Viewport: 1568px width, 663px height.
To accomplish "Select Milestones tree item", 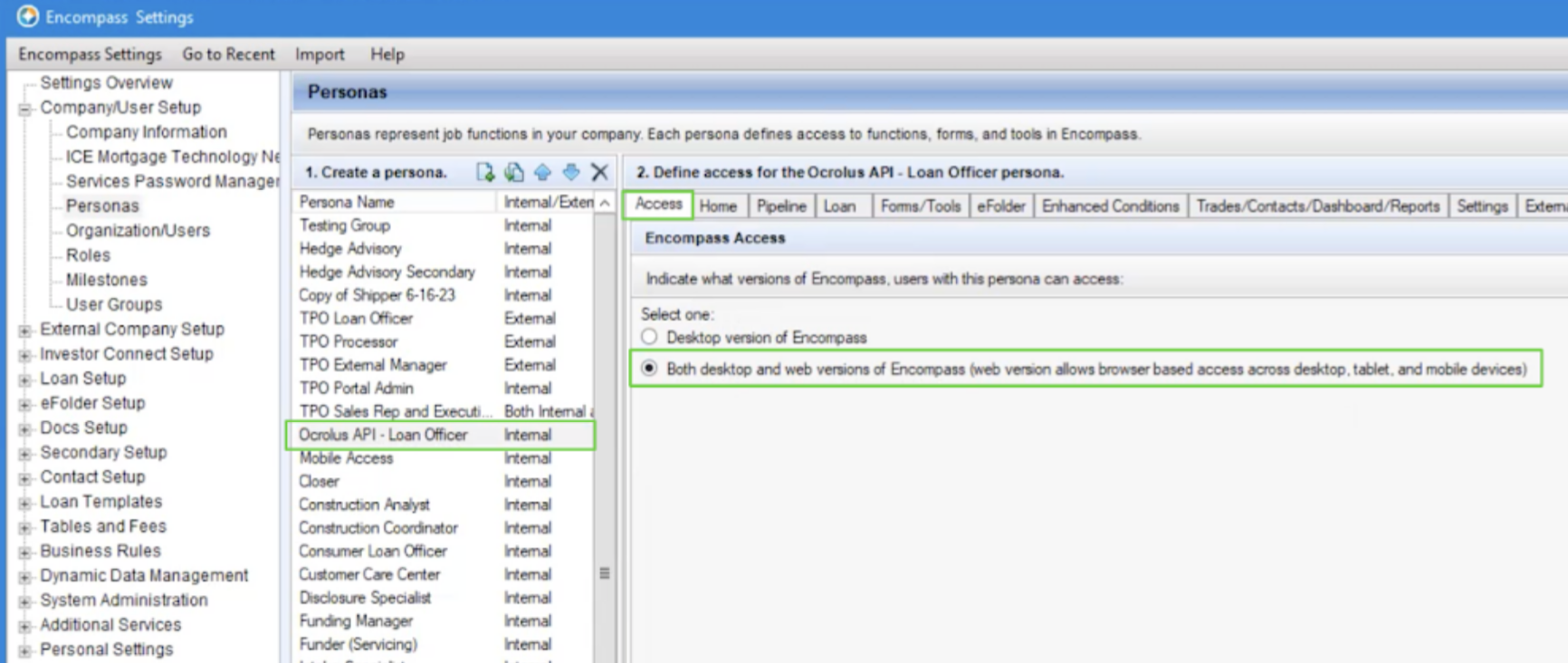I will click(106, 280).
